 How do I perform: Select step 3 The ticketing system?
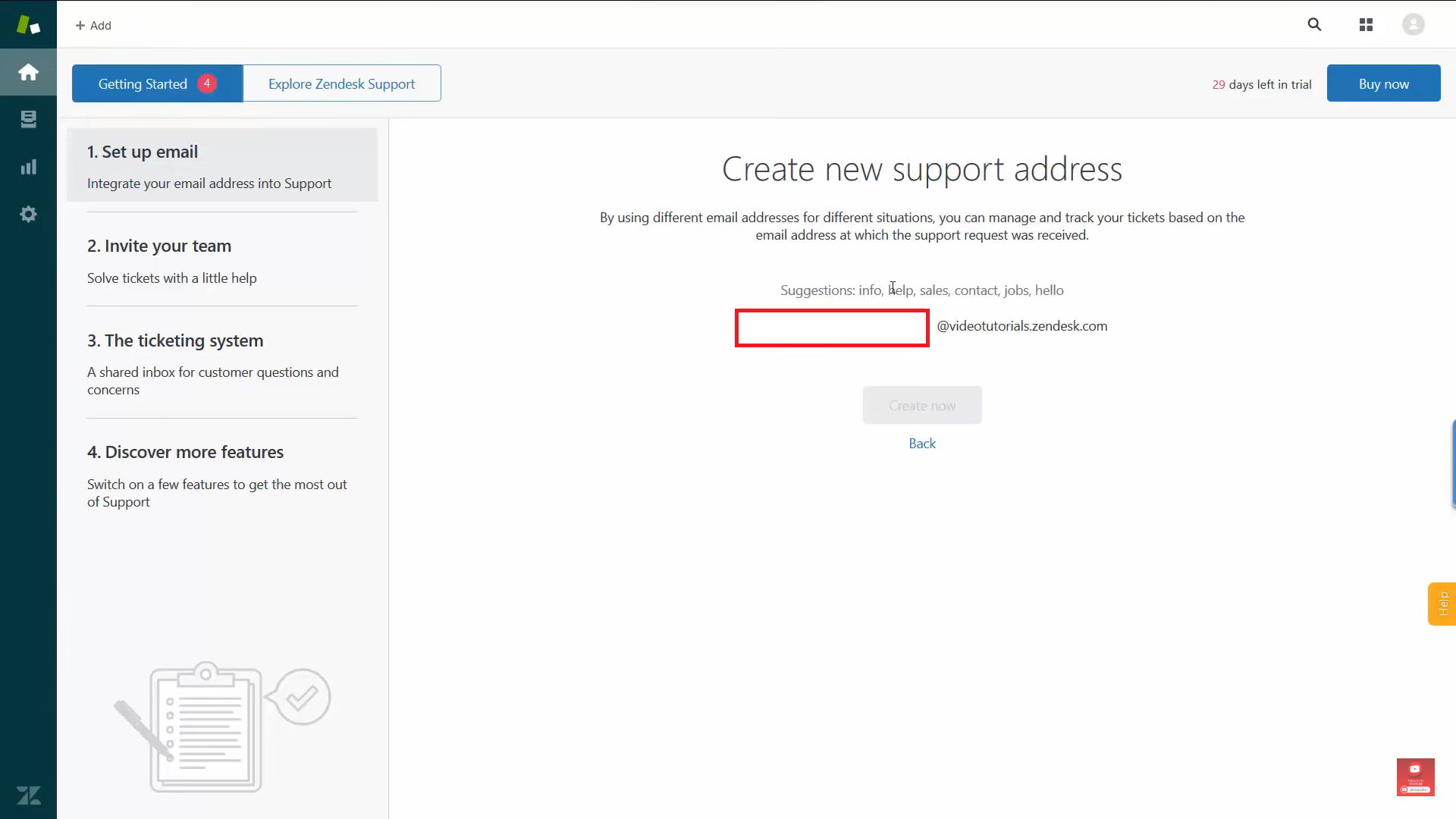(x=222, y=363)
